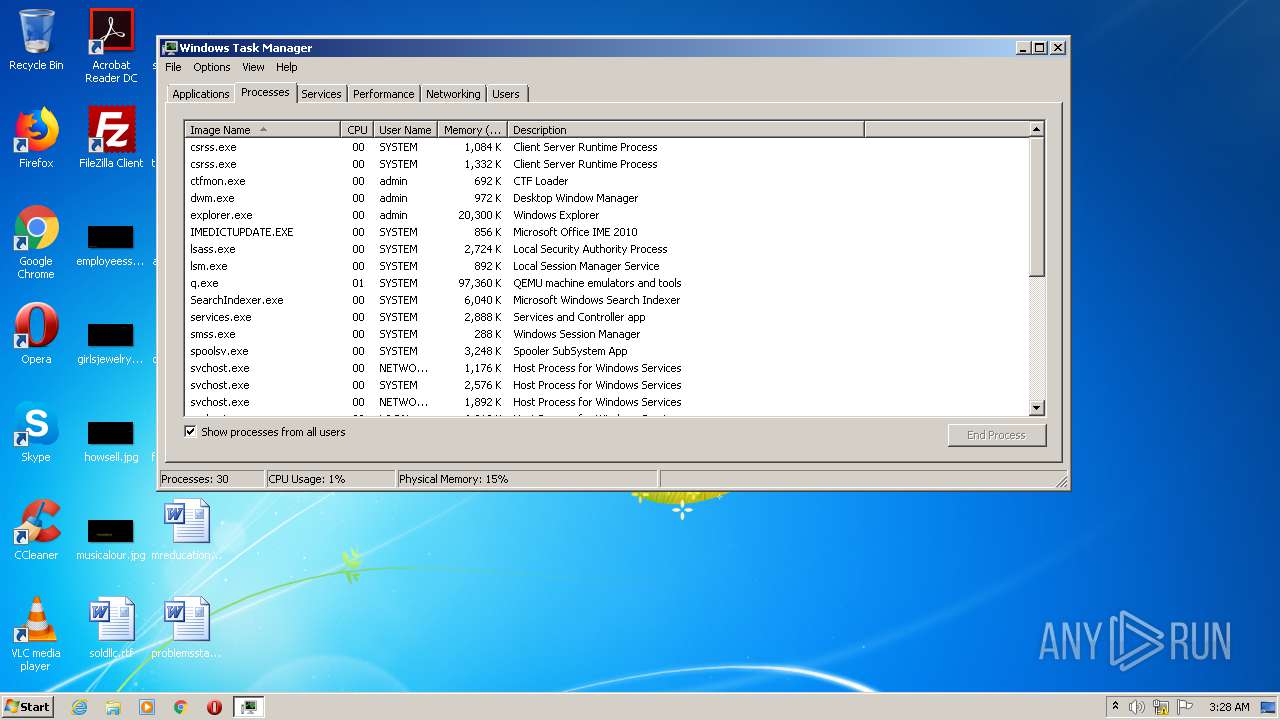
Task: Select the services.exe process
Action: 607,317
